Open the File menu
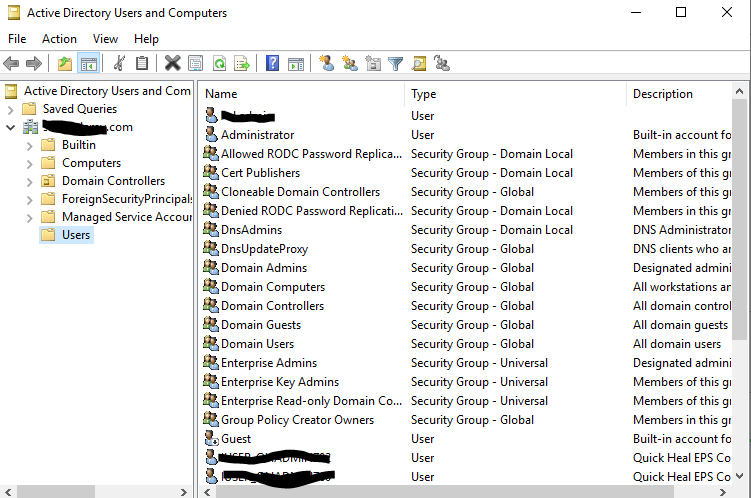The image size is (751, 498). point(17,39)
